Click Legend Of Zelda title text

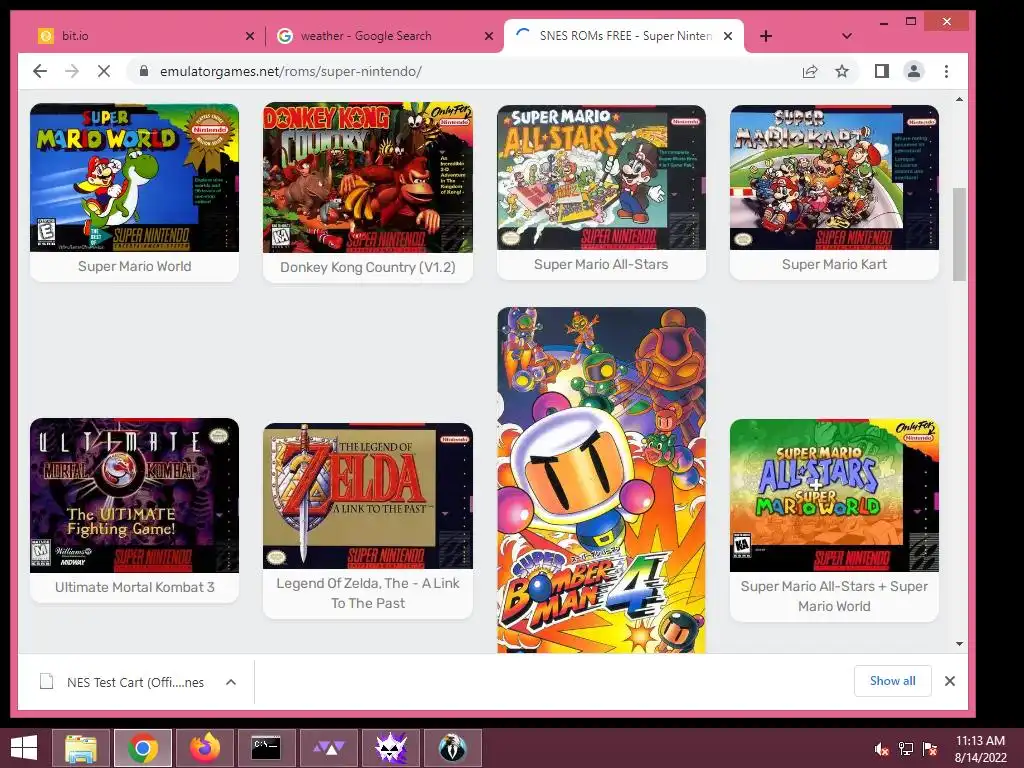click(368, 593)
